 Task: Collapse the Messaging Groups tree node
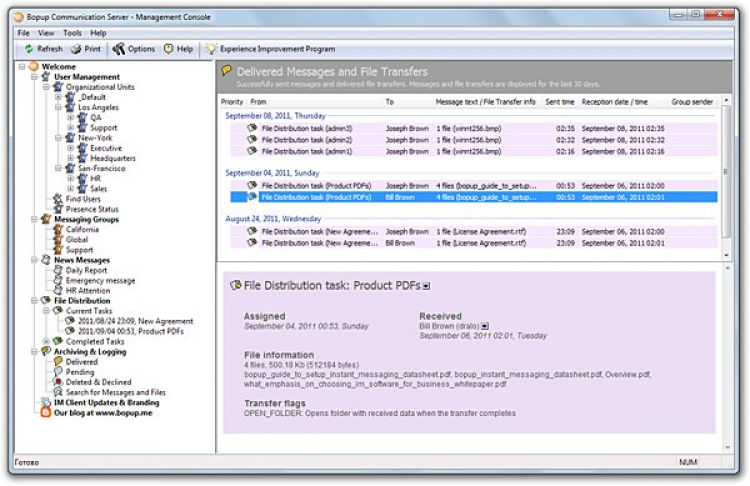click(33, 219)
